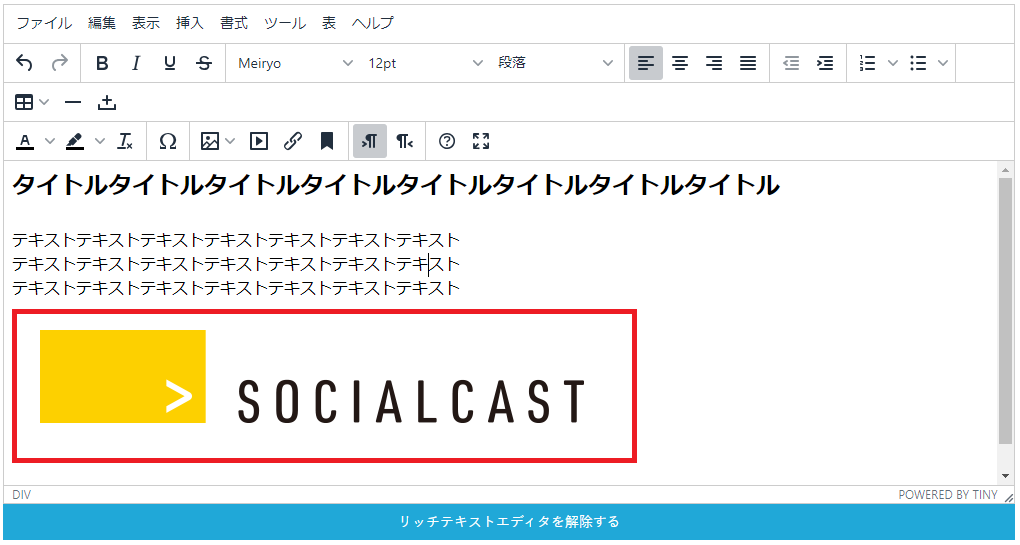Toggle fullscreen editor mode

point(481,141)
